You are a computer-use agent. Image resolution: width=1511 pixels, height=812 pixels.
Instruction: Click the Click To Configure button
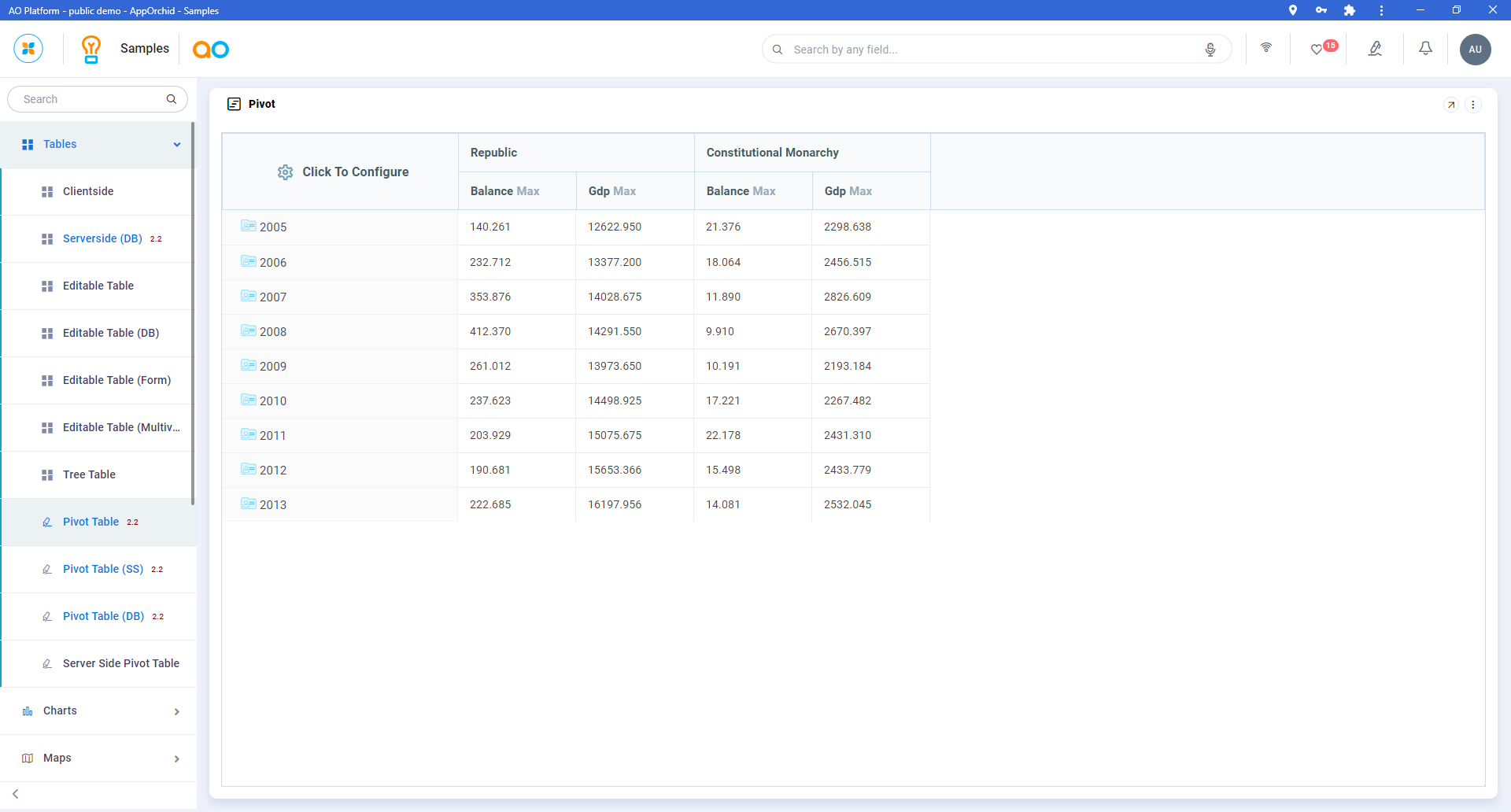343,172
